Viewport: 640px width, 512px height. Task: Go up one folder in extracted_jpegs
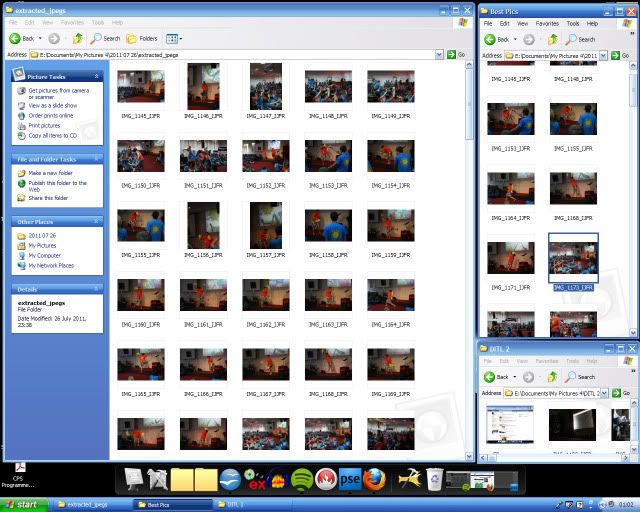77,39
